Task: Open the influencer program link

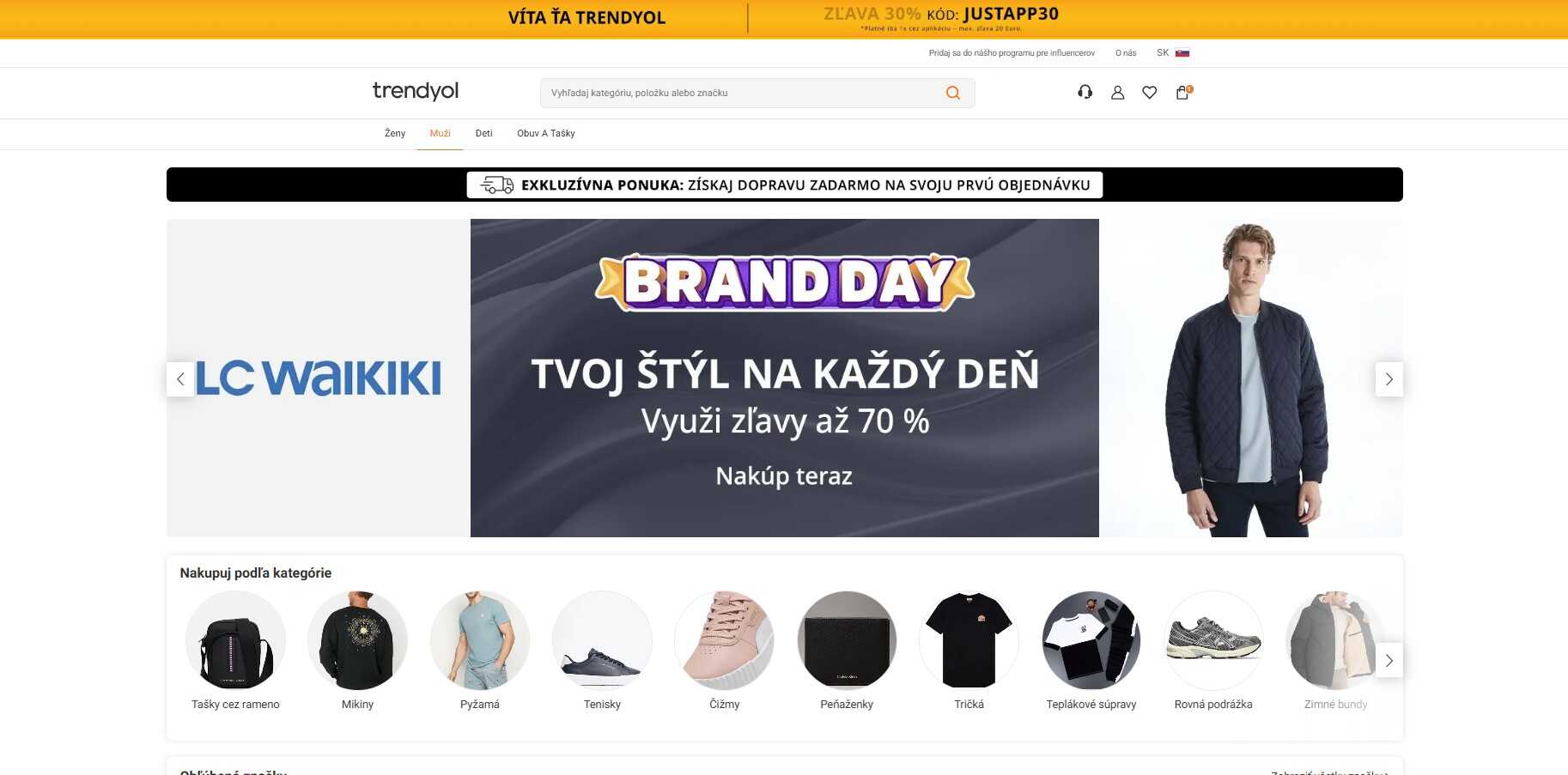Action: [1012, 53]
